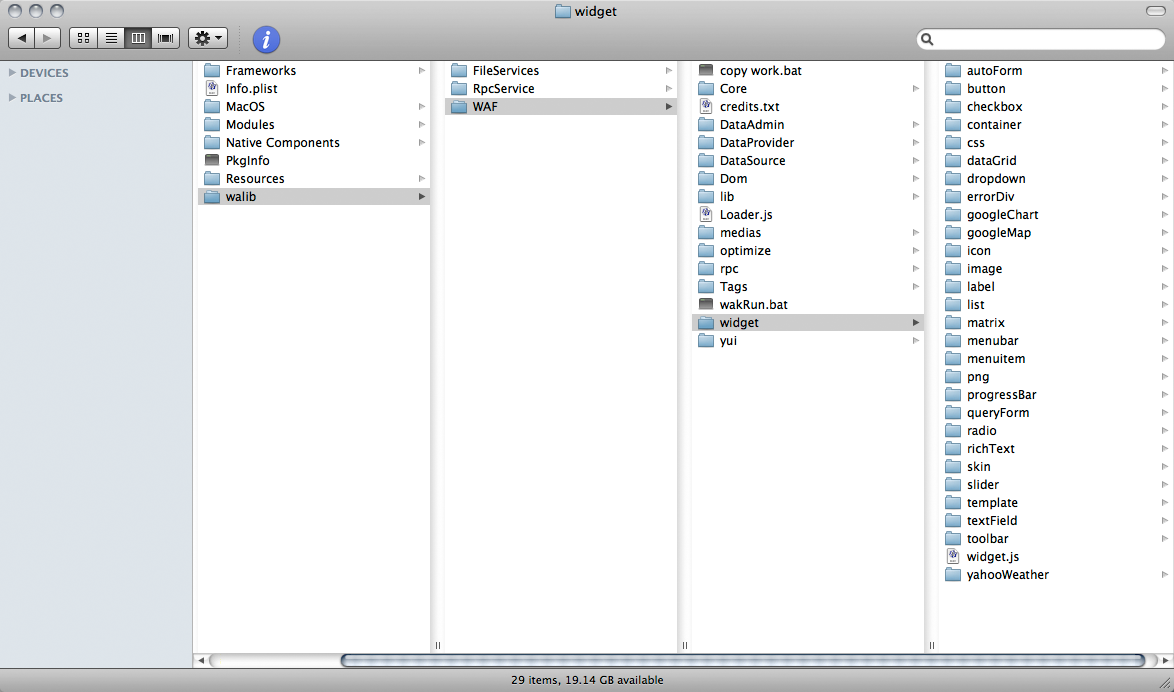1174x692 pixels.
Task: Select the Loader.js file icon
Action: point(706,215)
